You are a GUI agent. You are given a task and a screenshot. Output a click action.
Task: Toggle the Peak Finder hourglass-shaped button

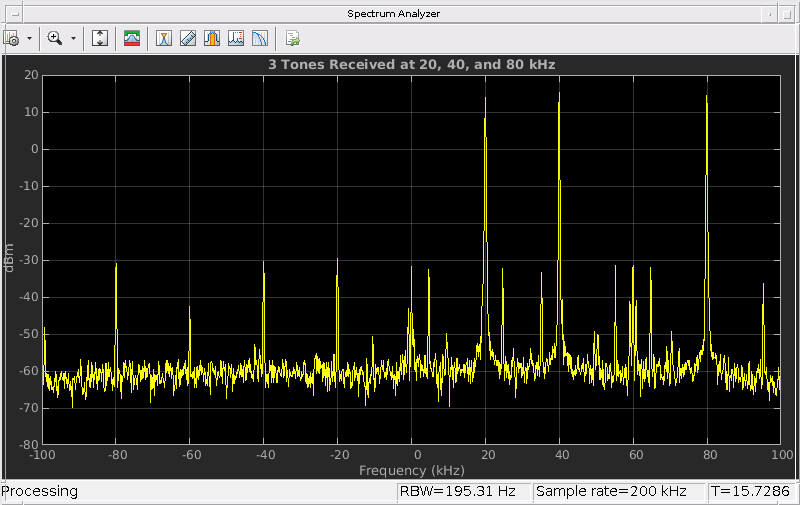pyautogui.click(x=163, y=38)
